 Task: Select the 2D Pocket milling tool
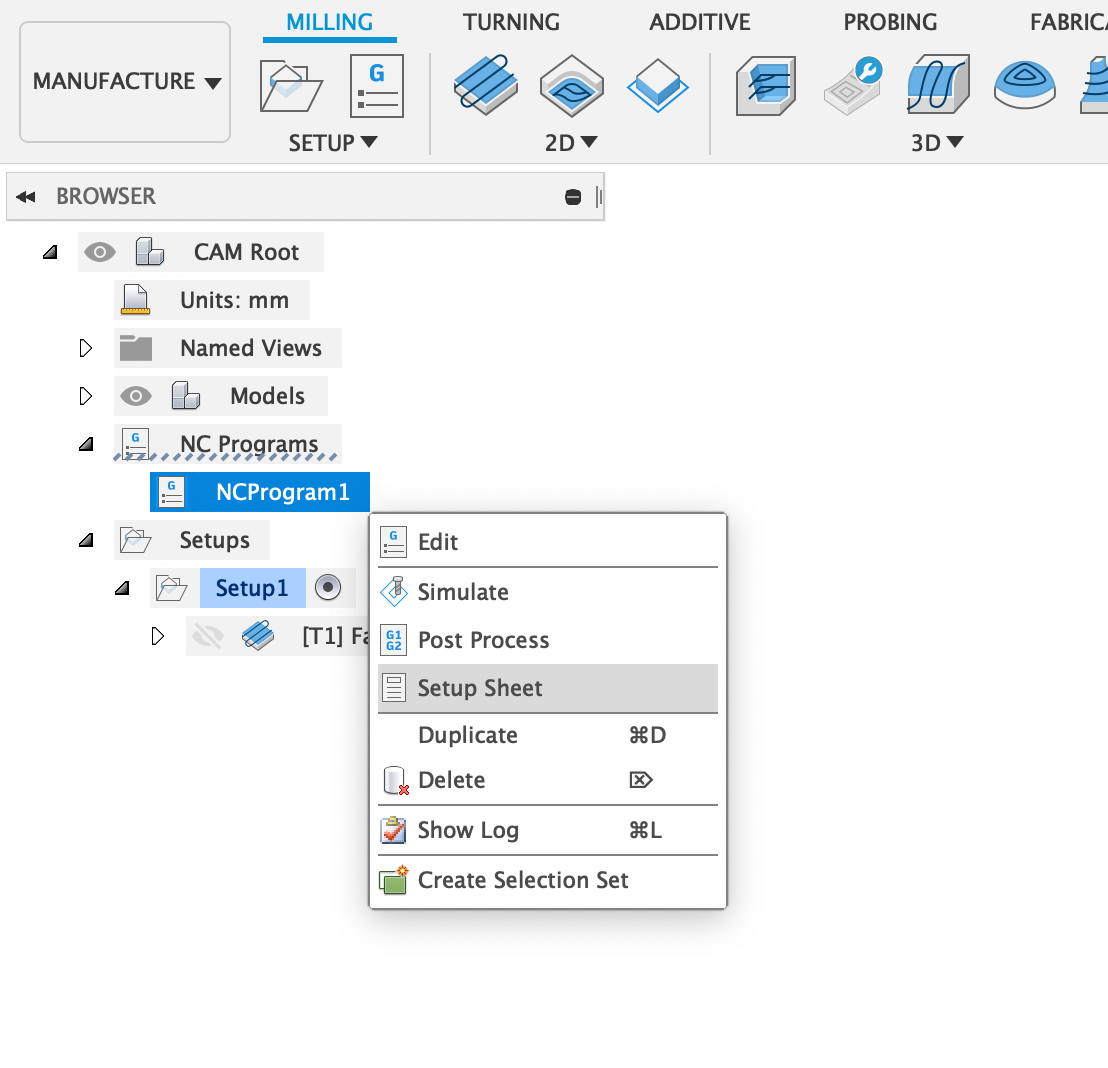(571, 86)
